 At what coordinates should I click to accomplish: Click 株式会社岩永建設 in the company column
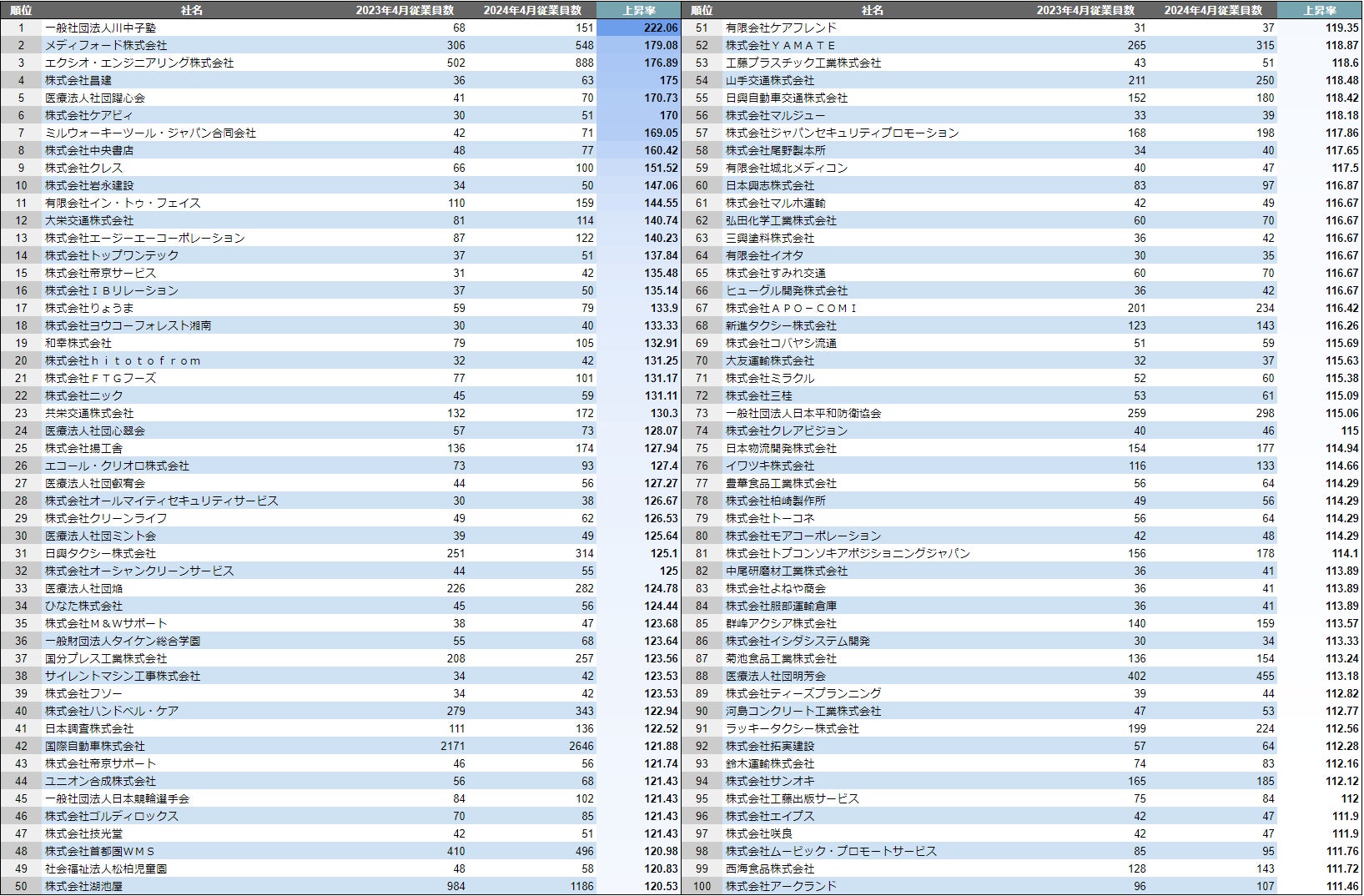89,185
